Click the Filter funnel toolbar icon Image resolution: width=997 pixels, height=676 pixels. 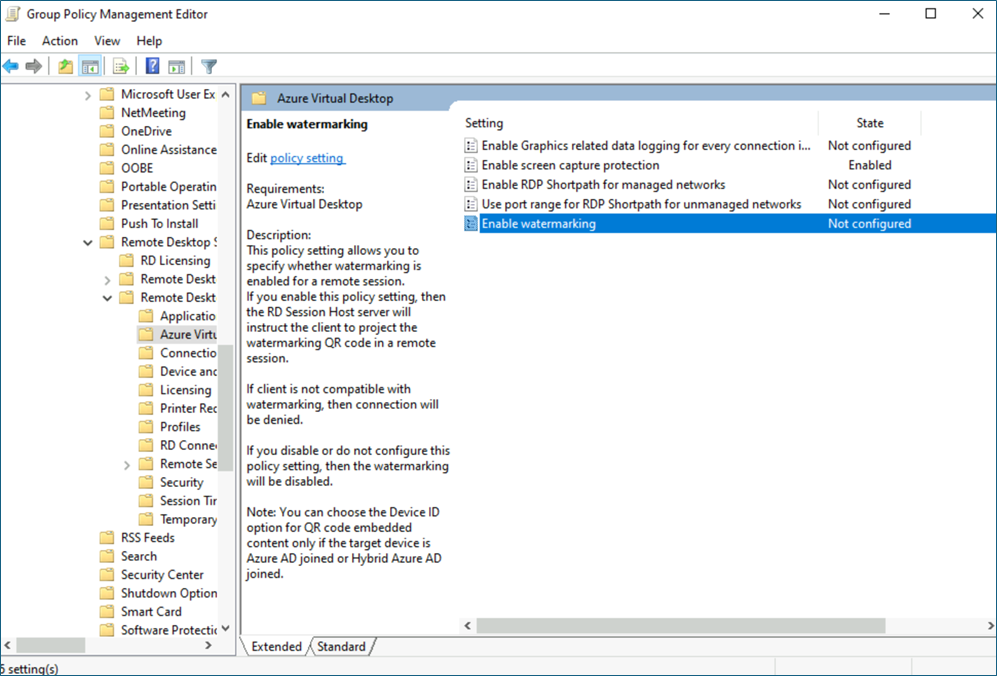[209, 66]
